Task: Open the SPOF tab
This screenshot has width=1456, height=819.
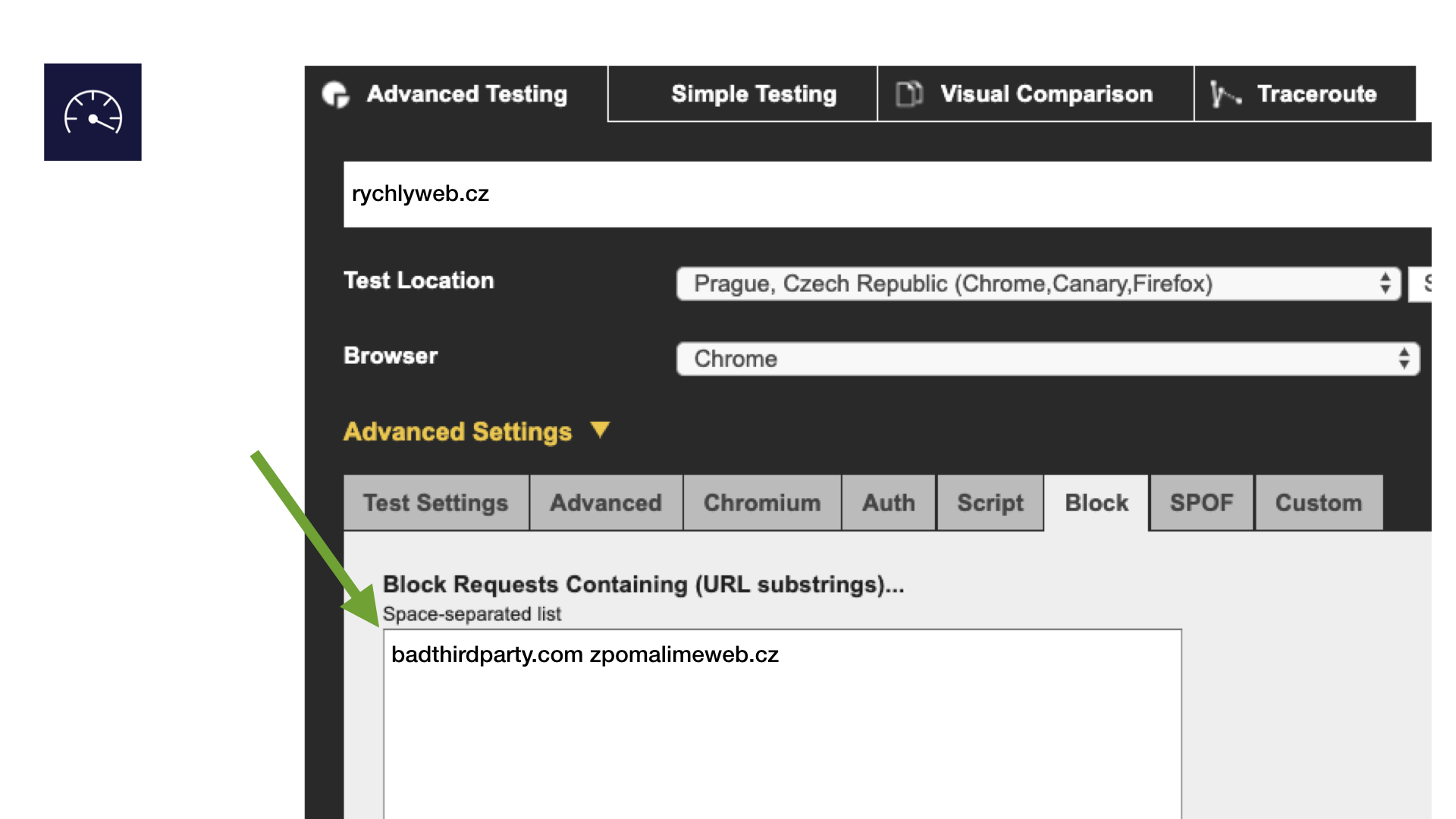Action: point(1201,503)
